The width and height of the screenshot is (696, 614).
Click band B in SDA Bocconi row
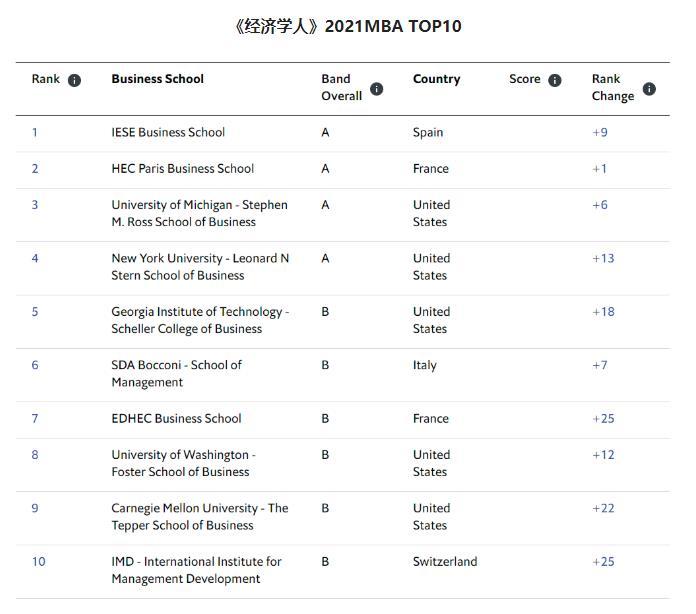[x=325, y=365]
